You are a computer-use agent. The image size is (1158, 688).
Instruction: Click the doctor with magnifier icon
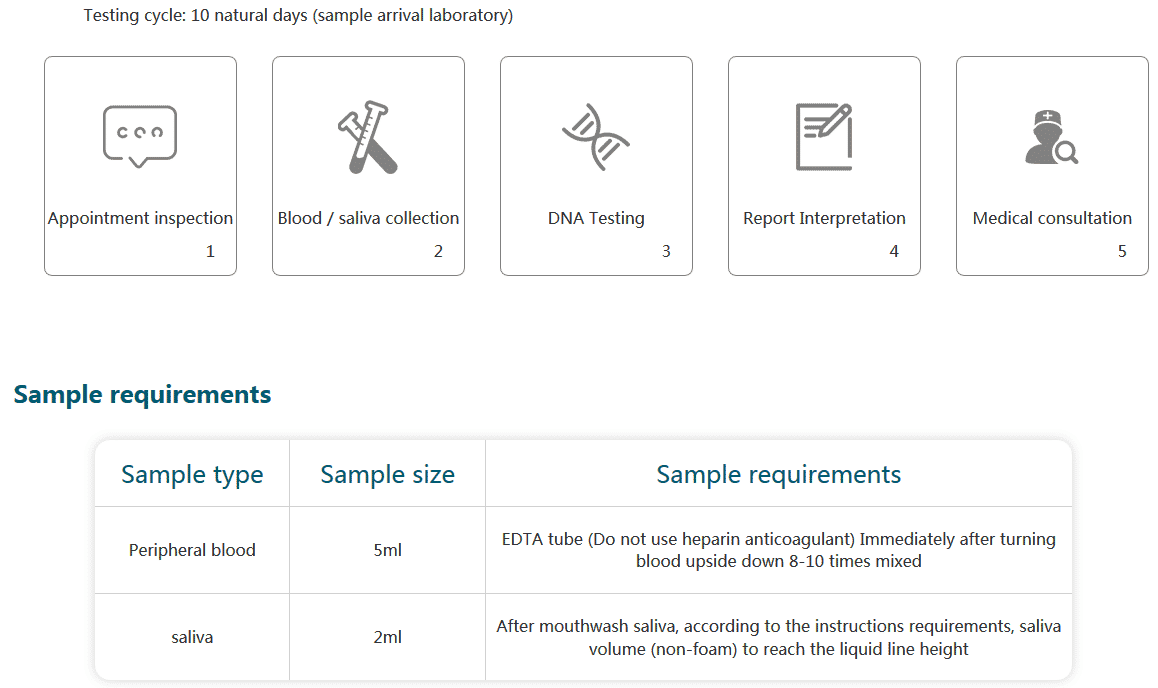1051,137
